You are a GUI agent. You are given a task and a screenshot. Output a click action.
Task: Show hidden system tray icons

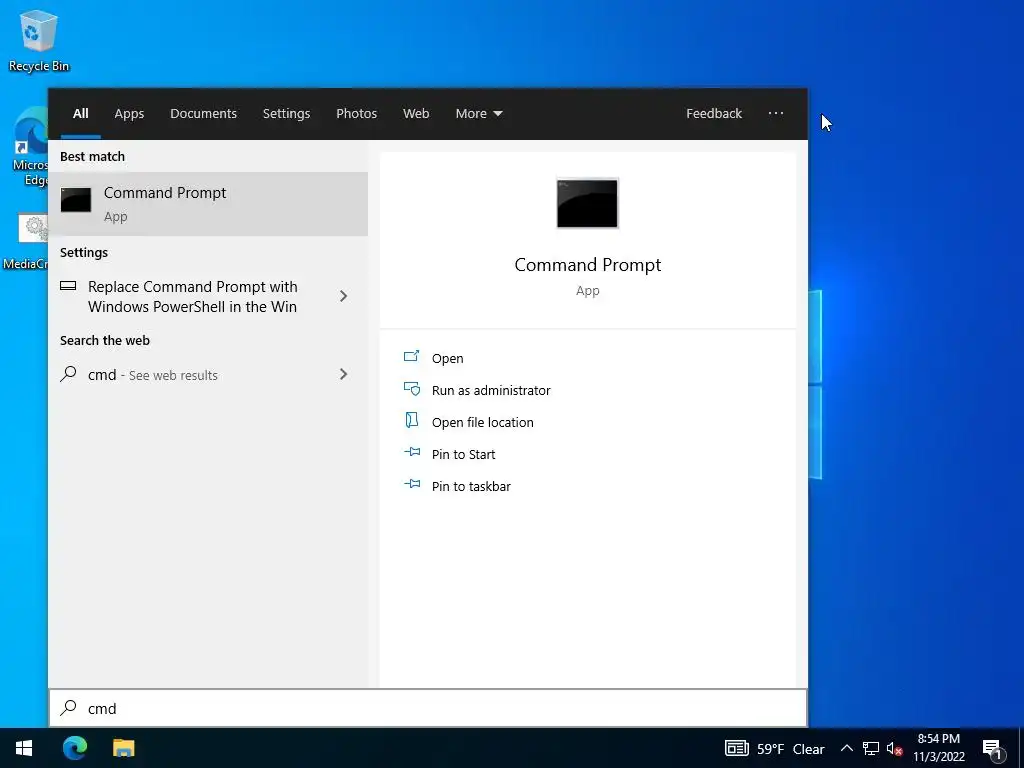846,748
